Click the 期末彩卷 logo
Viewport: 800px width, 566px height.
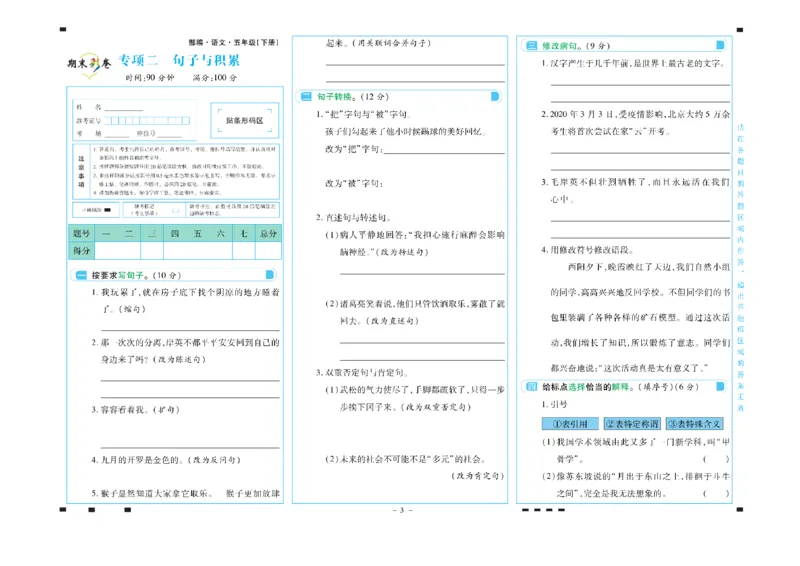(x=89, y=64)
